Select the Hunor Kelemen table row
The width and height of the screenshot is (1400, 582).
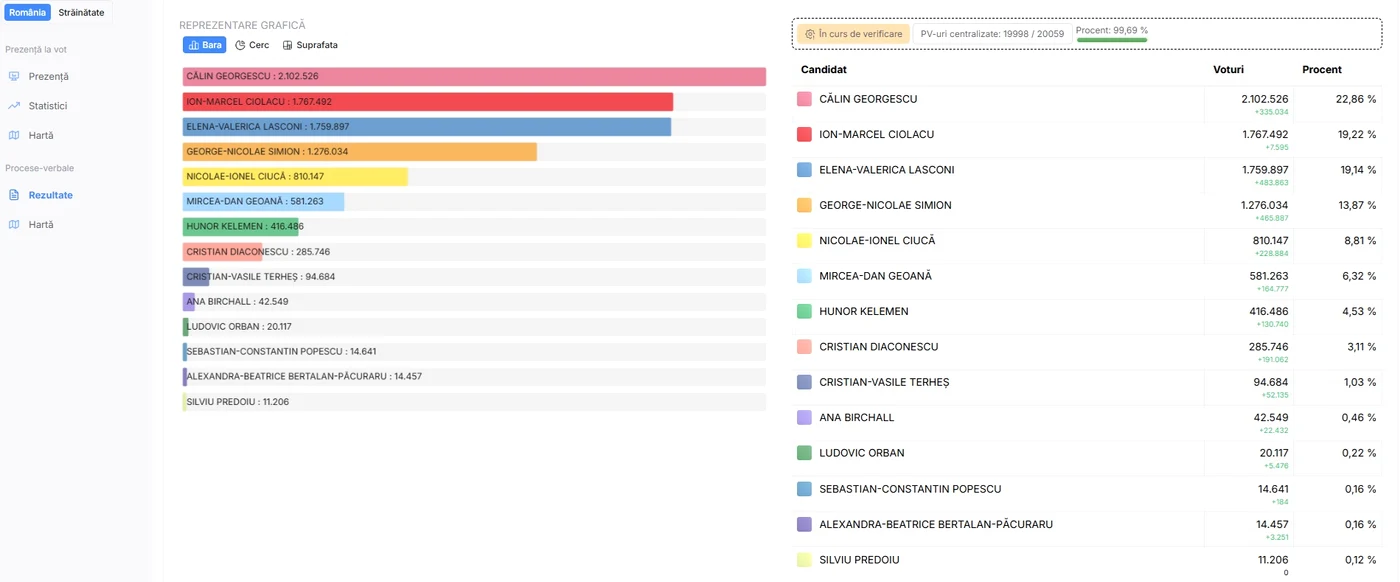(1087, 317)
